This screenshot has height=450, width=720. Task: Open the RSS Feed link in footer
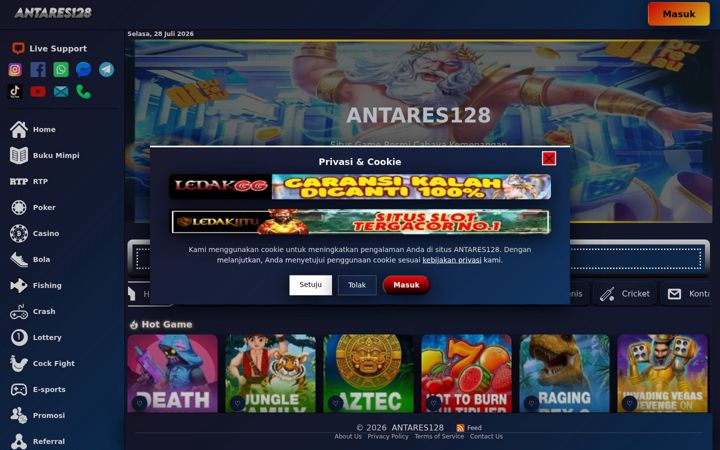click(469, 428)
